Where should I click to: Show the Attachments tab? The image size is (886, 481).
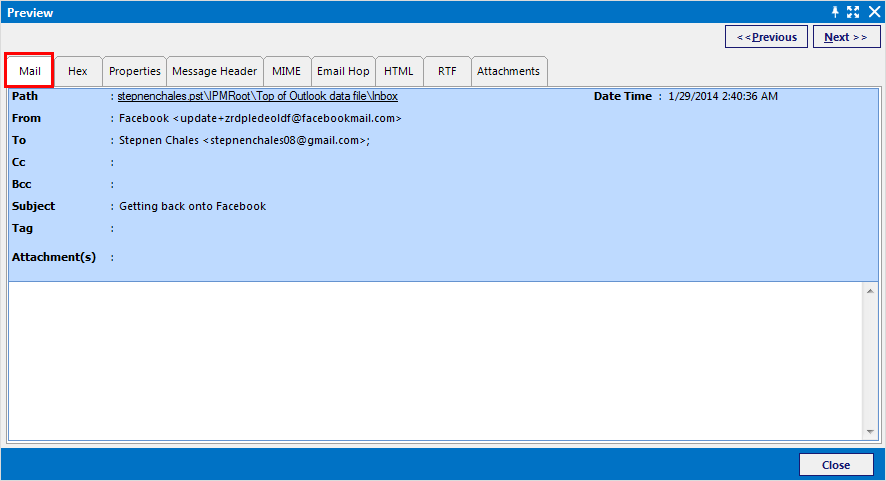pyautogui.click(x=509, y=71)
